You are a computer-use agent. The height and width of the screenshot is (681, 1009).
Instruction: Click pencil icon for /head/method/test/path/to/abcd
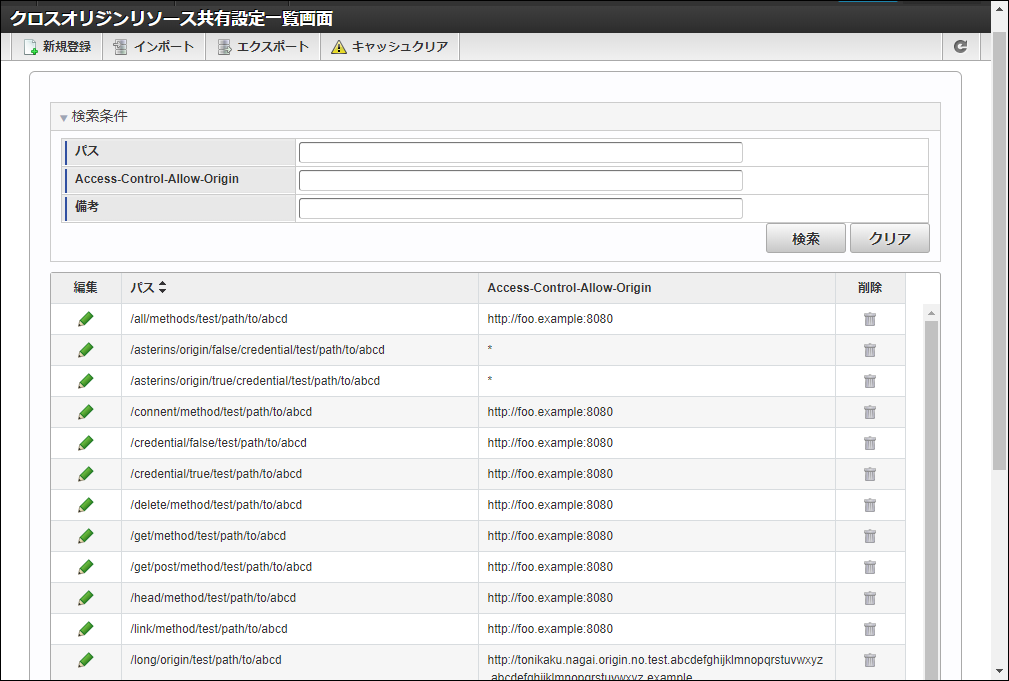(x=86, y=598)
